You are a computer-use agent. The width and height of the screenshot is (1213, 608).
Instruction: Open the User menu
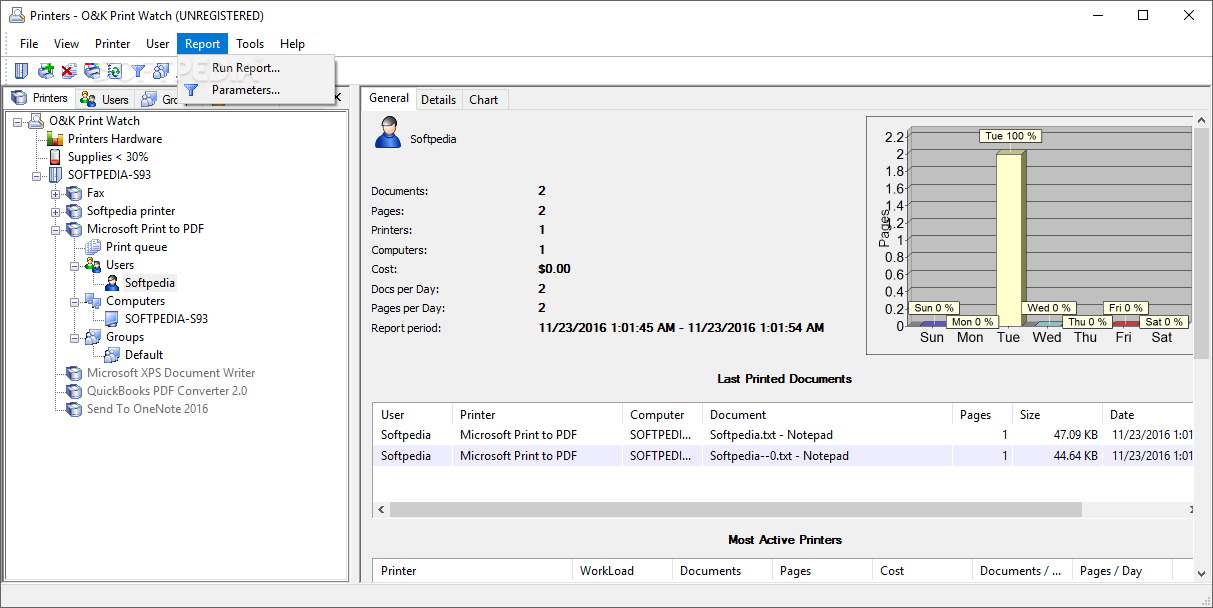[x=158, y=44]
